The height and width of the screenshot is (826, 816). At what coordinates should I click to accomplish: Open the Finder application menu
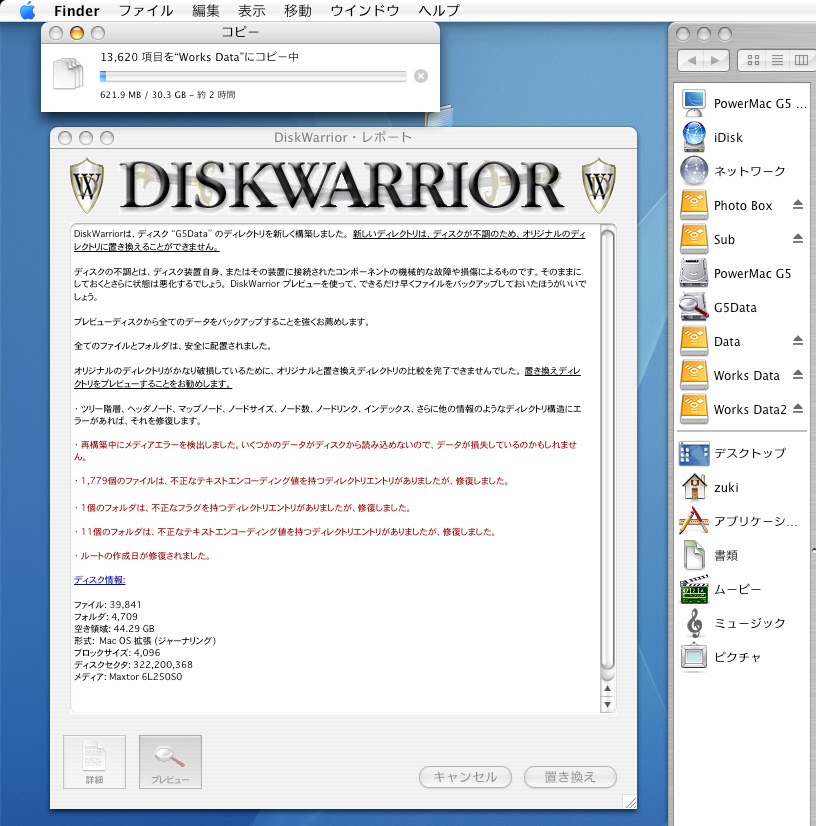(x=76, y=11)
